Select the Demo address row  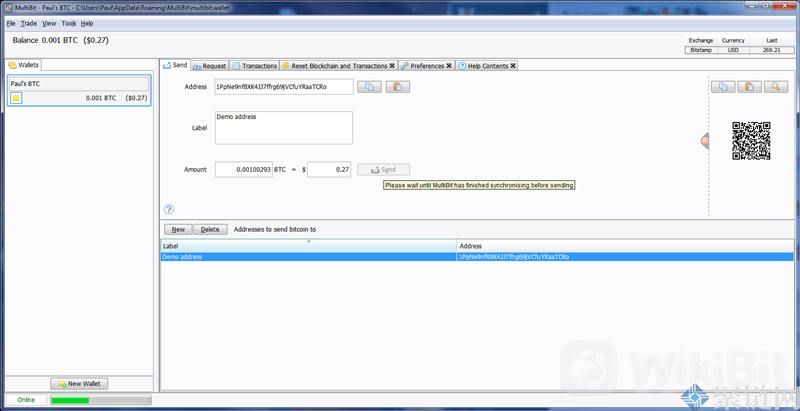click(x=478, y=257)
